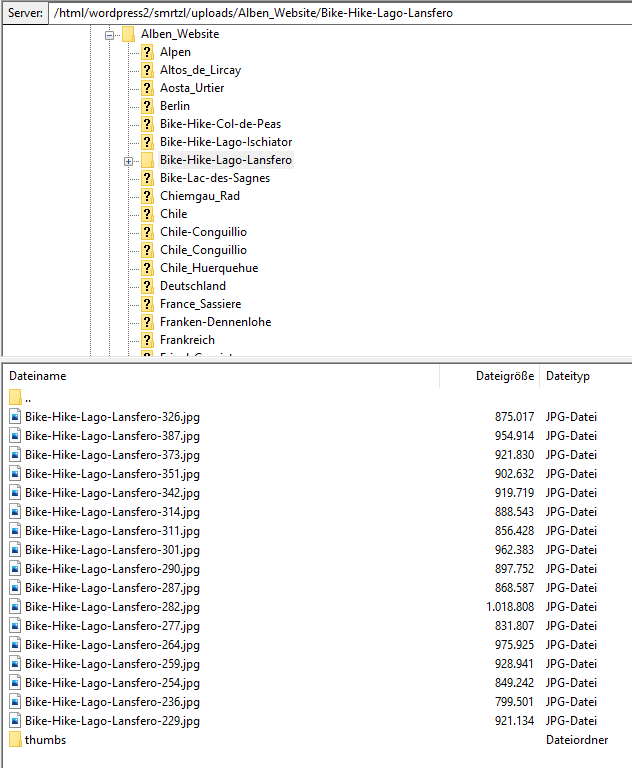This screenshot has width=632, height=768.
Task: Select file Bike-Hike-Lago-Lansfero-229.jpg
Action: point(112,721)
